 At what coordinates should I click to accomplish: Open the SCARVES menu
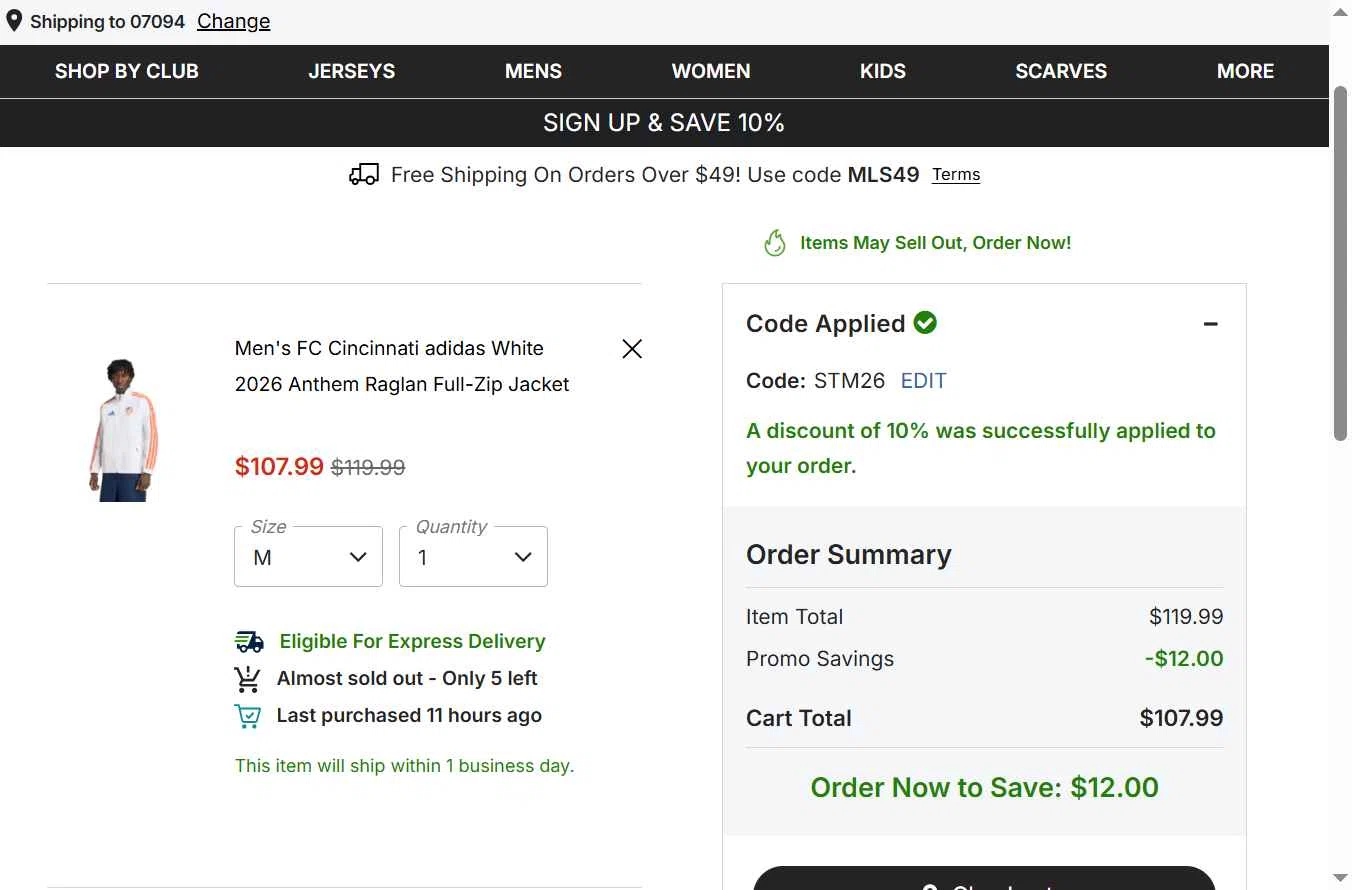[x=1061, y=71]
